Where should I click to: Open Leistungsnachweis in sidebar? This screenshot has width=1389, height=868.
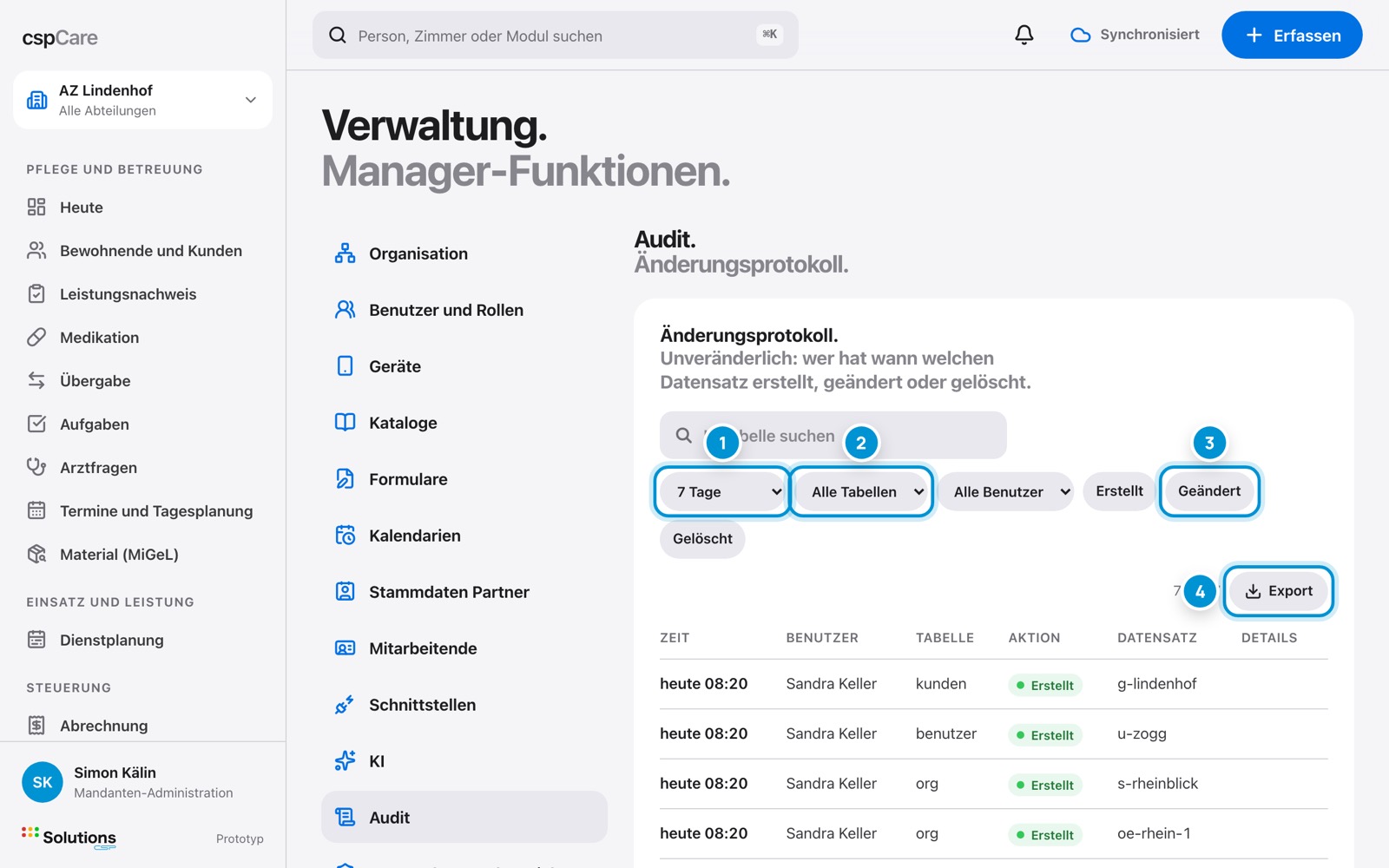(142, 294)
